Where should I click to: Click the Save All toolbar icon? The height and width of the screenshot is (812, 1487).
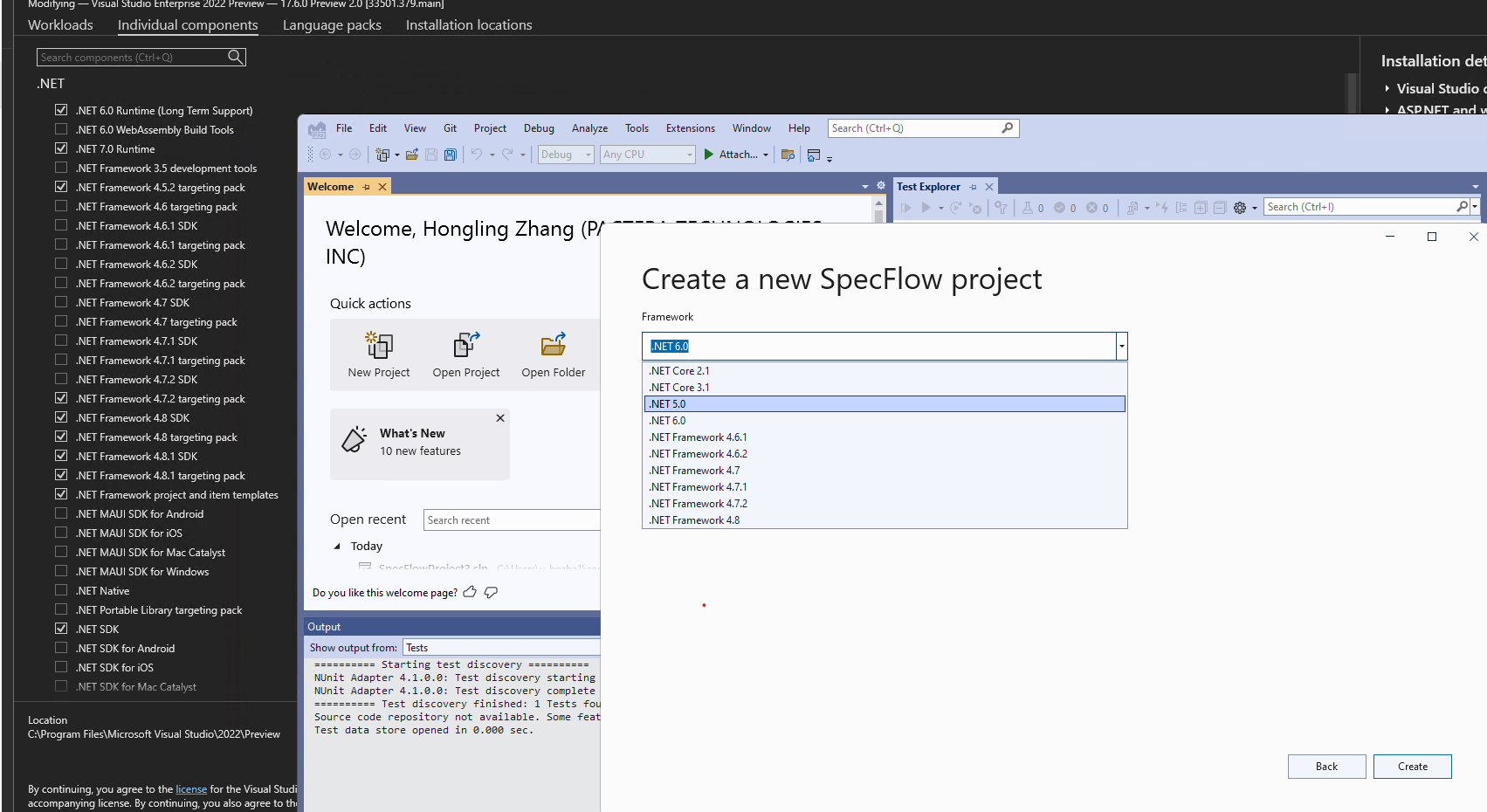(451, 155)
